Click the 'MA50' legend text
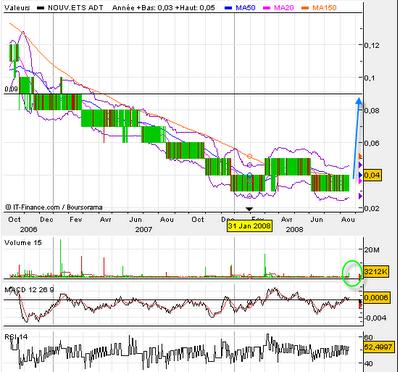 [x=245, y=8]
